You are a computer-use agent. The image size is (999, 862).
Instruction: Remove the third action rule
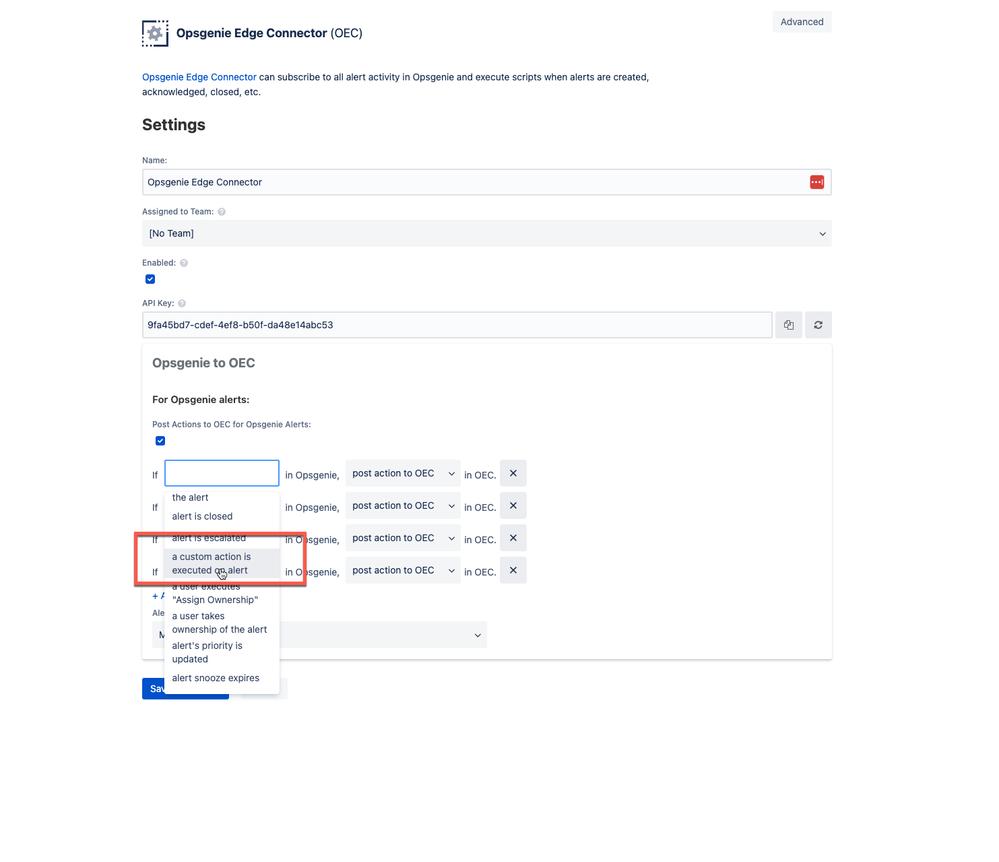tap(513, 538)
